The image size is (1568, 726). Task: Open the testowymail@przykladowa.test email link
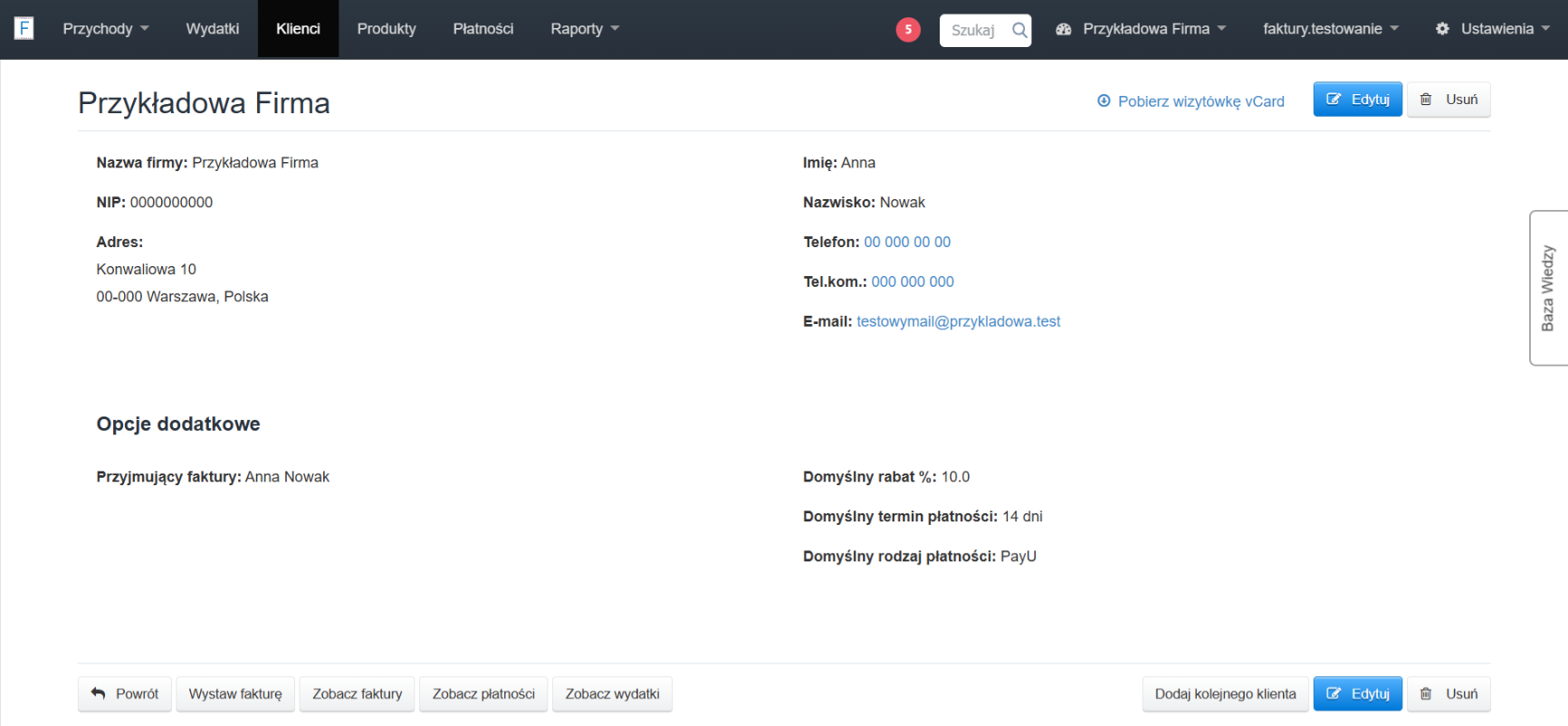[x=958, y=321]
